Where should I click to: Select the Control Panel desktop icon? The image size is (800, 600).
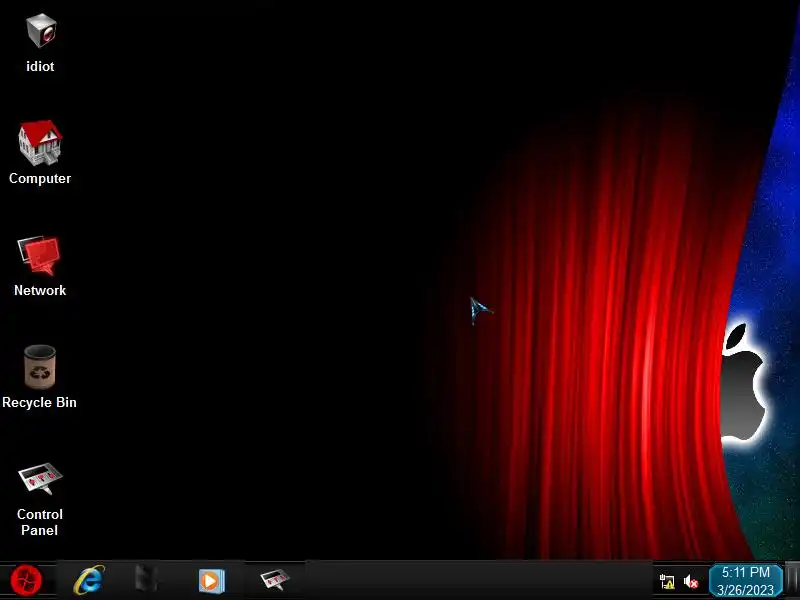point(40,478)
